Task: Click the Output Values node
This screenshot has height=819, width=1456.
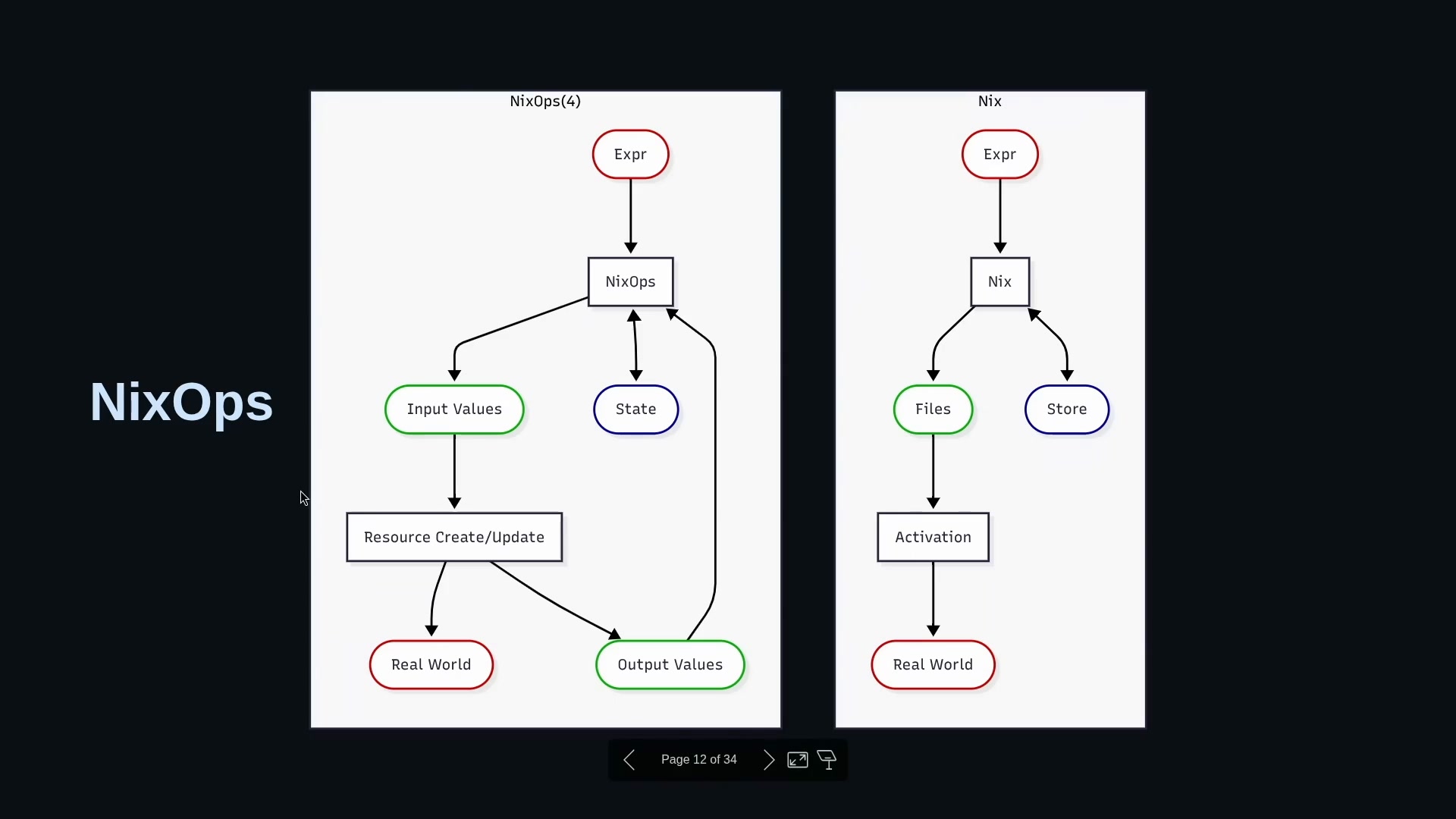Action: click(x=670, y=665)
